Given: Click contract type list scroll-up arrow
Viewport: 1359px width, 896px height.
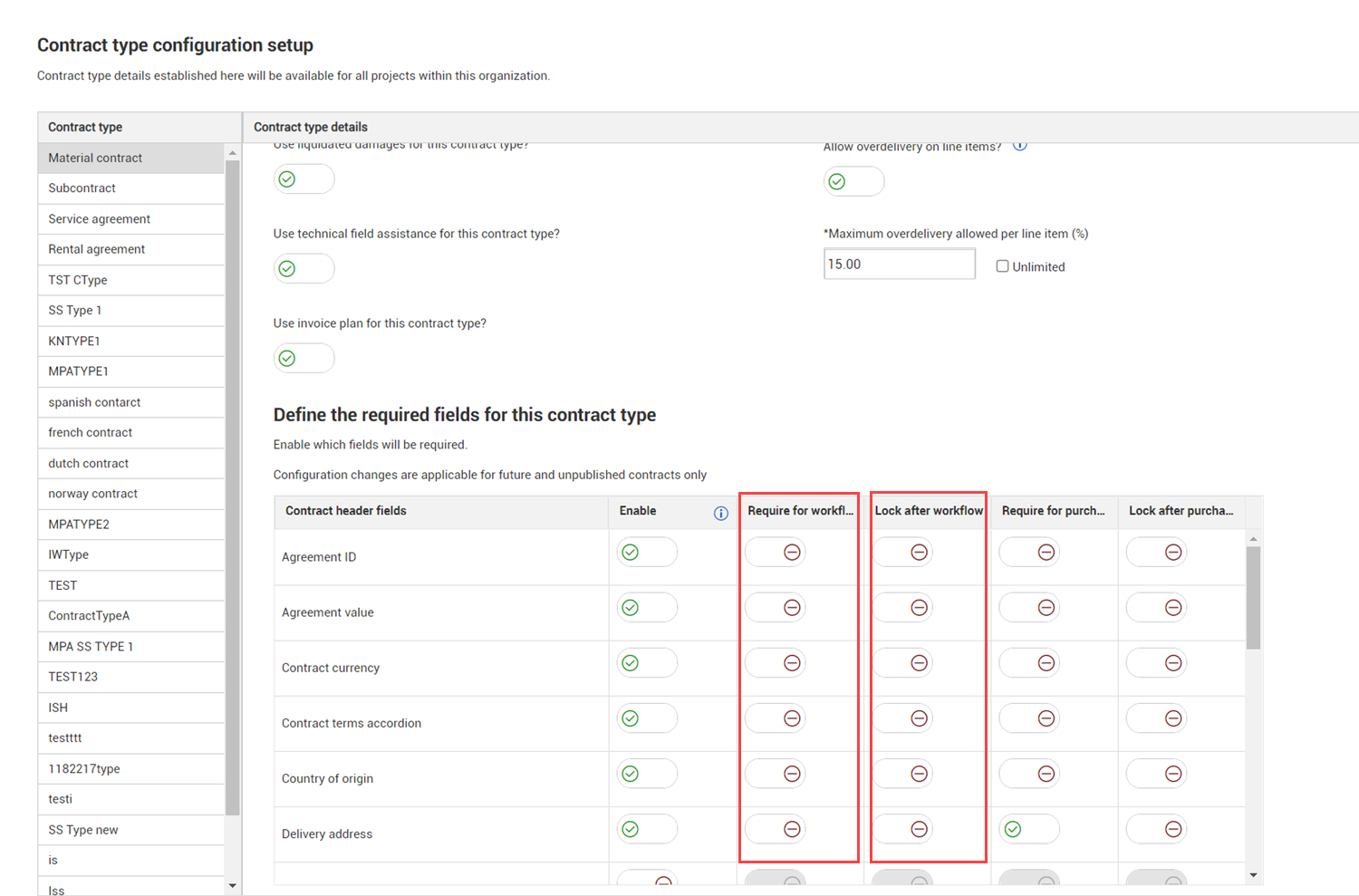Looking at the screenshot, I should [233, 152].
